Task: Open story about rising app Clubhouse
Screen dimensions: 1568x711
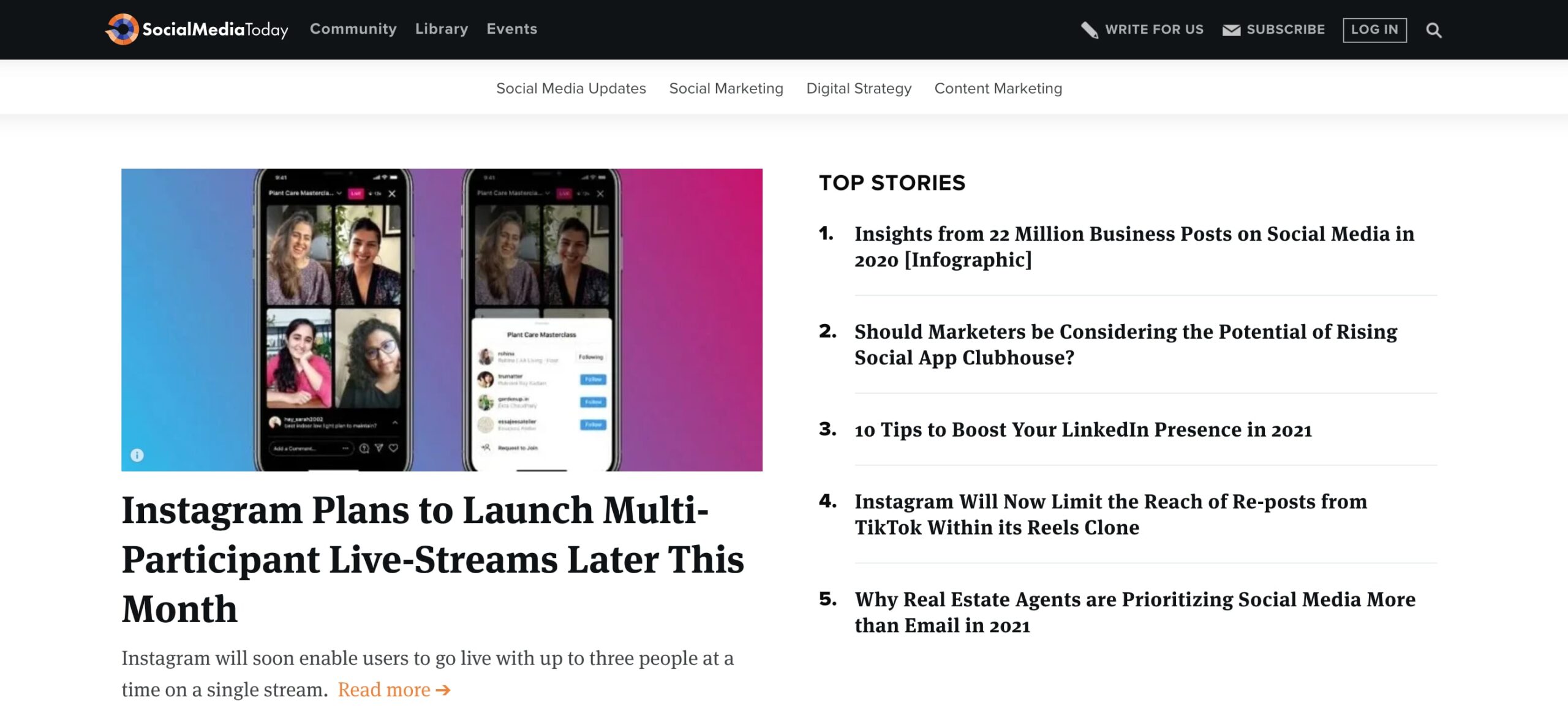Action: click(x=1126, y=345)
